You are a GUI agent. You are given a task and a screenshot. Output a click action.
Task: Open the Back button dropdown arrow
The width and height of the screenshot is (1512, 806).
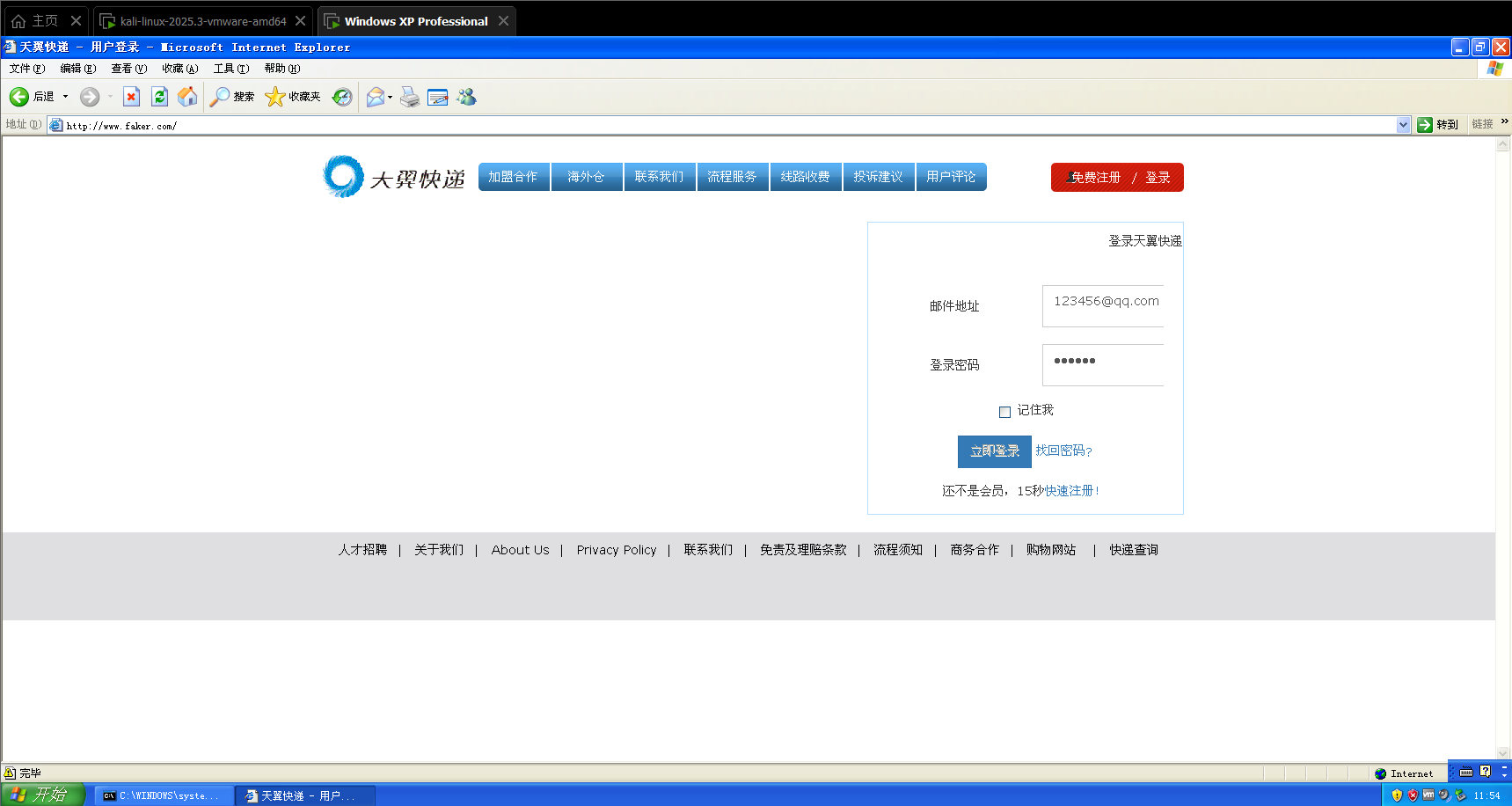tap(64, 97)
